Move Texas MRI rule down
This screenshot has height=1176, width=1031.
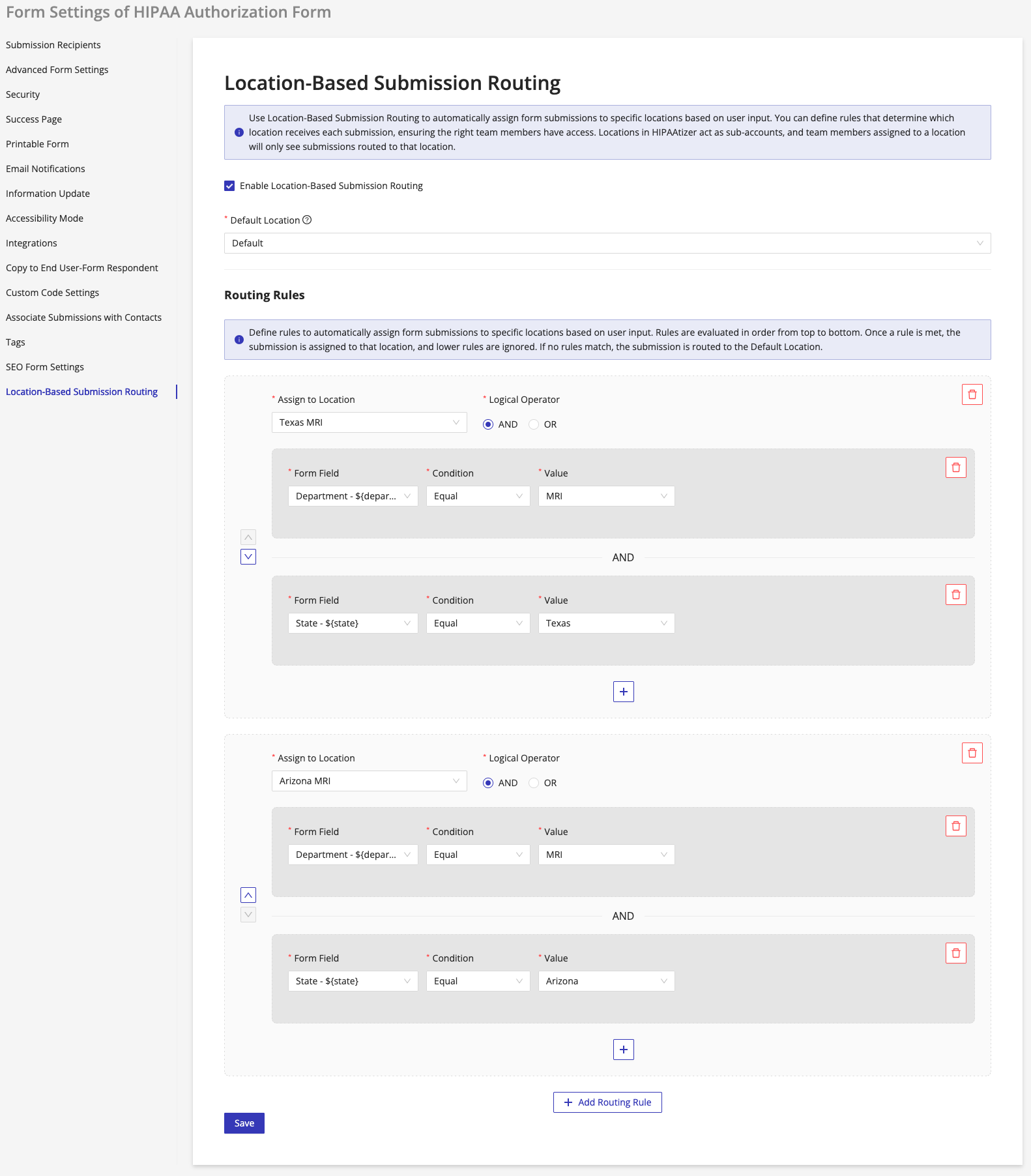point(248,557)
